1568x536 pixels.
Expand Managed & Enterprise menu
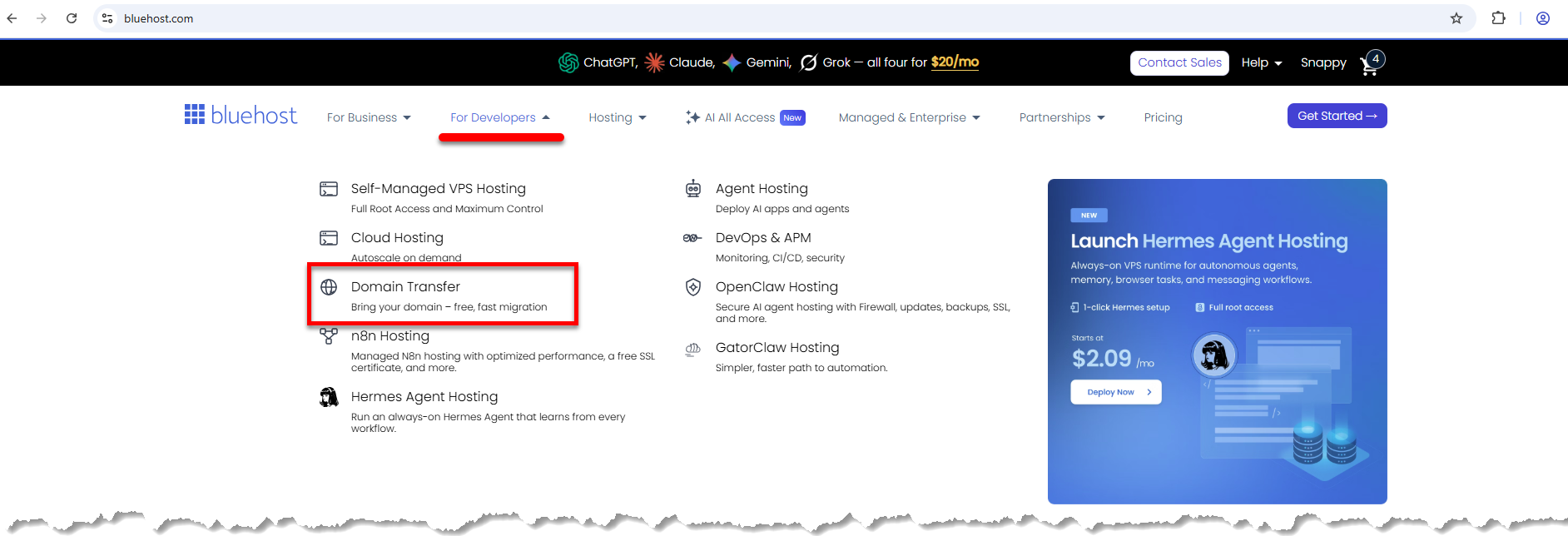tap(910, 117)
